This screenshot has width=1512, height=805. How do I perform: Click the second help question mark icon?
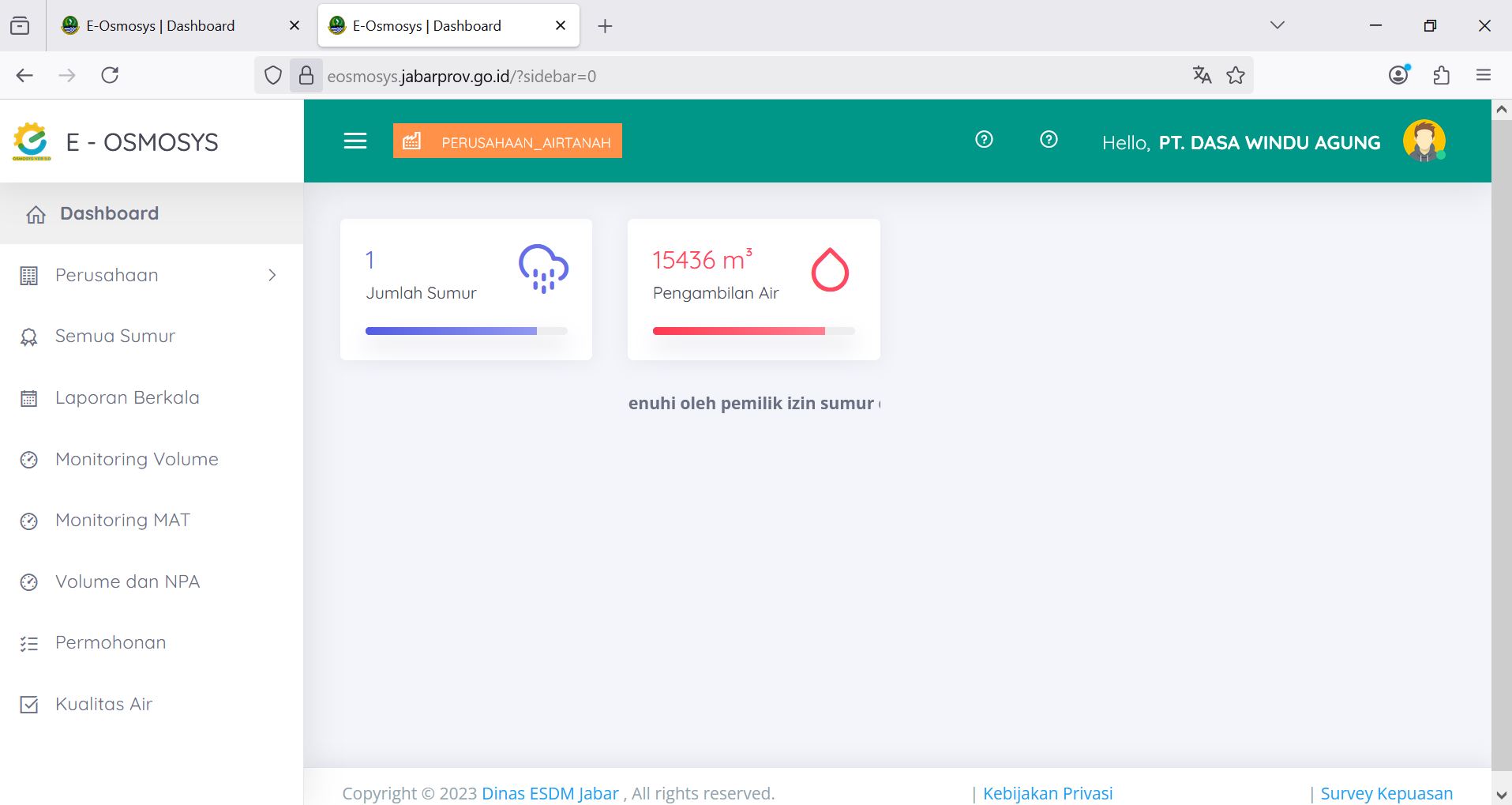tap(1049, 140)
